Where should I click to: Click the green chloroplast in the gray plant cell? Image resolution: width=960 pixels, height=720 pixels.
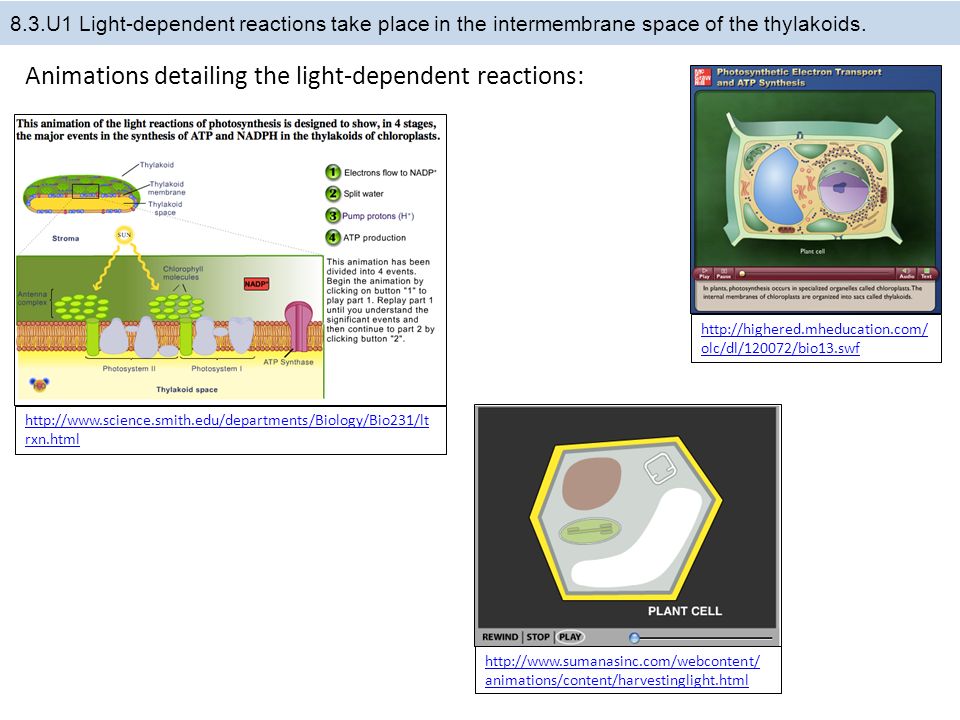pos(590,530)
